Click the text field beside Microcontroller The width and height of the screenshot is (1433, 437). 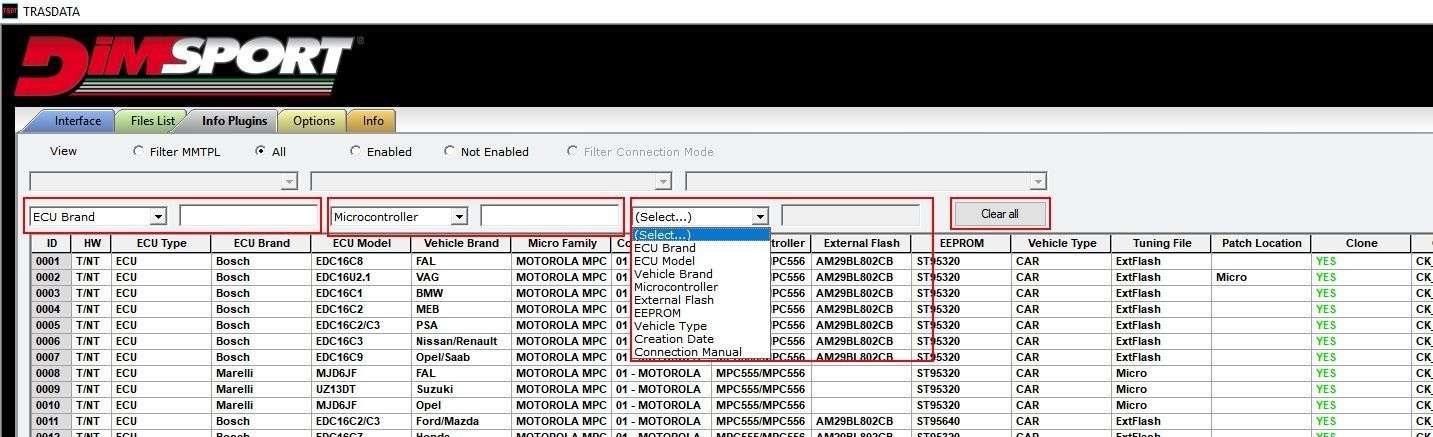point(550,216)
